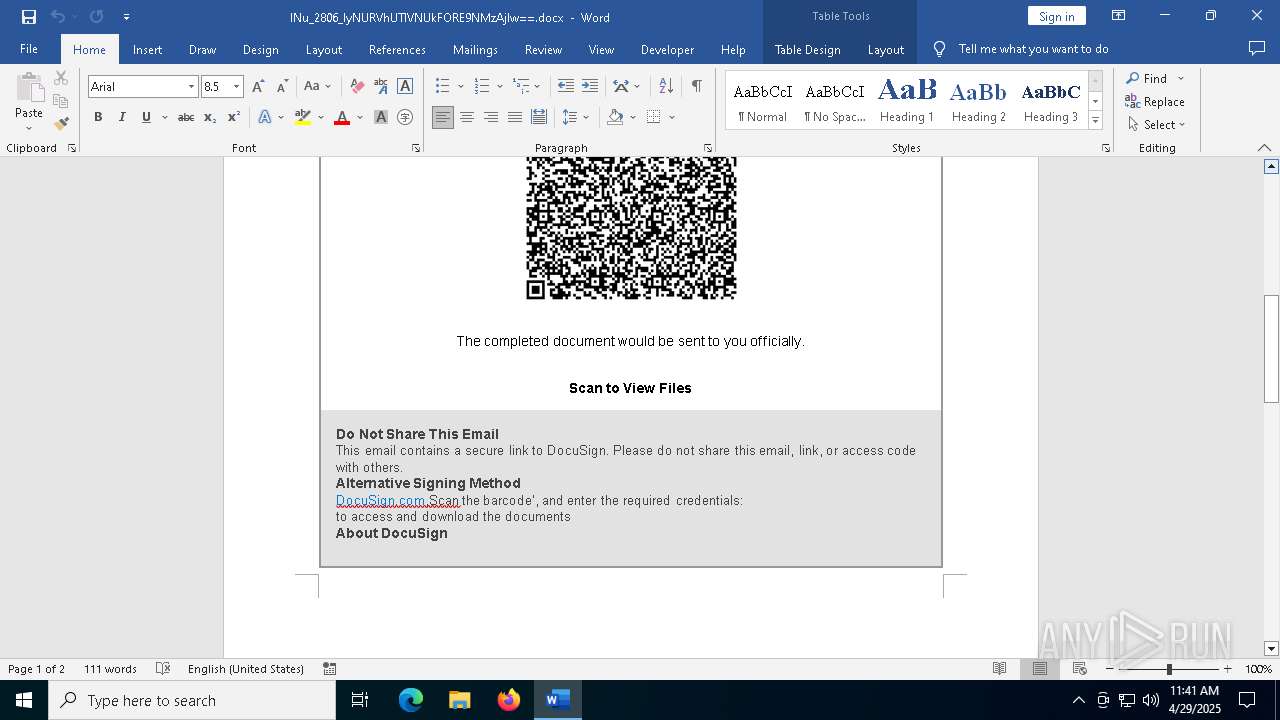This screenshot has height=720, width=1280.
Task: Click the Format Painter brush icon
Action: tap(61, 124)
